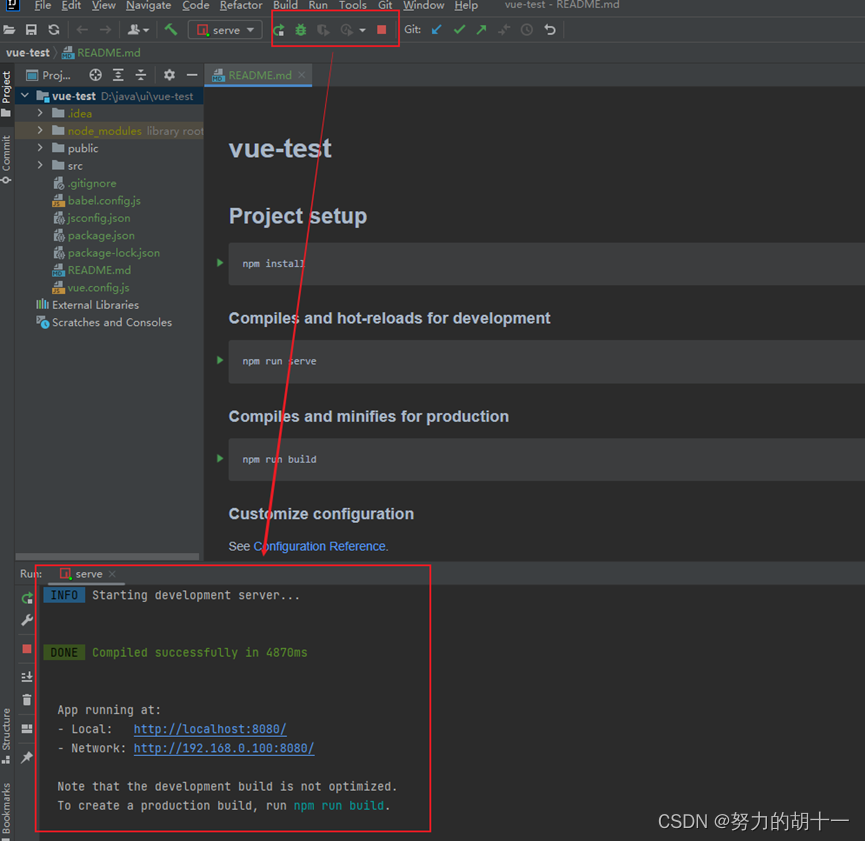
Task: Click Scroll to End icon in Run panel
Action: 26,677
